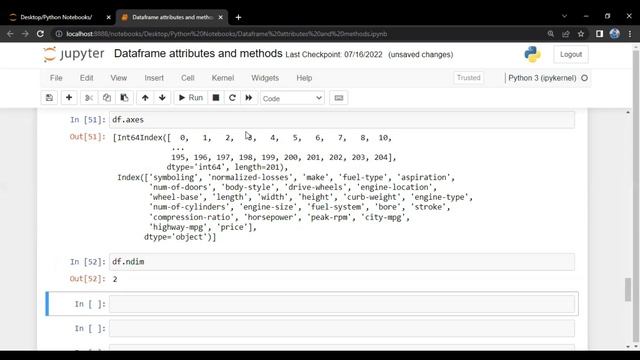Rename the notebook title Dataframe attributes and methods
This screenshot has height=360, width=640.
pyautogui.click(x=198, y=53)
